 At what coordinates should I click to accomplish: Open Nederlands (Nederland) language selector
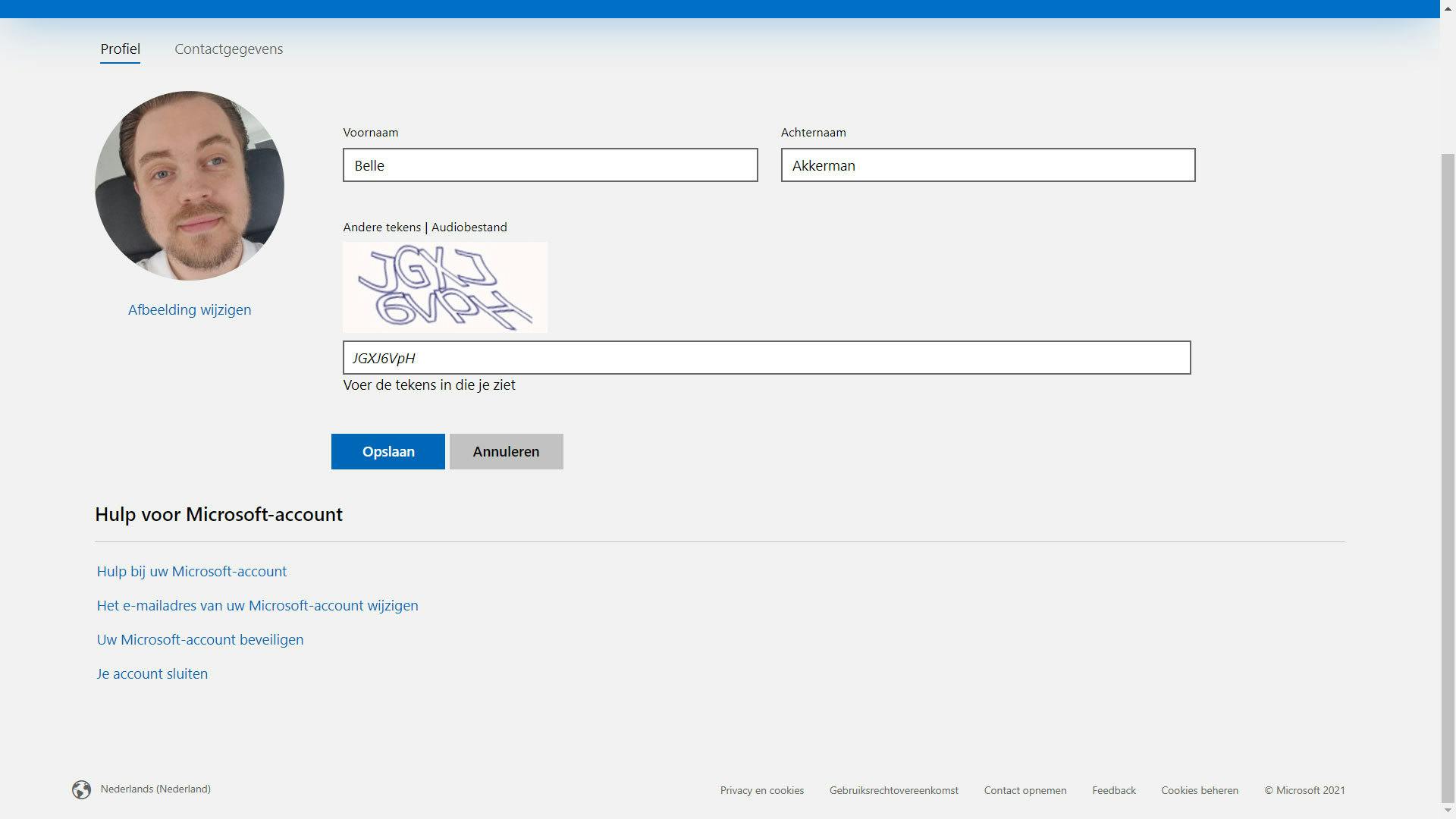(155, 789)
